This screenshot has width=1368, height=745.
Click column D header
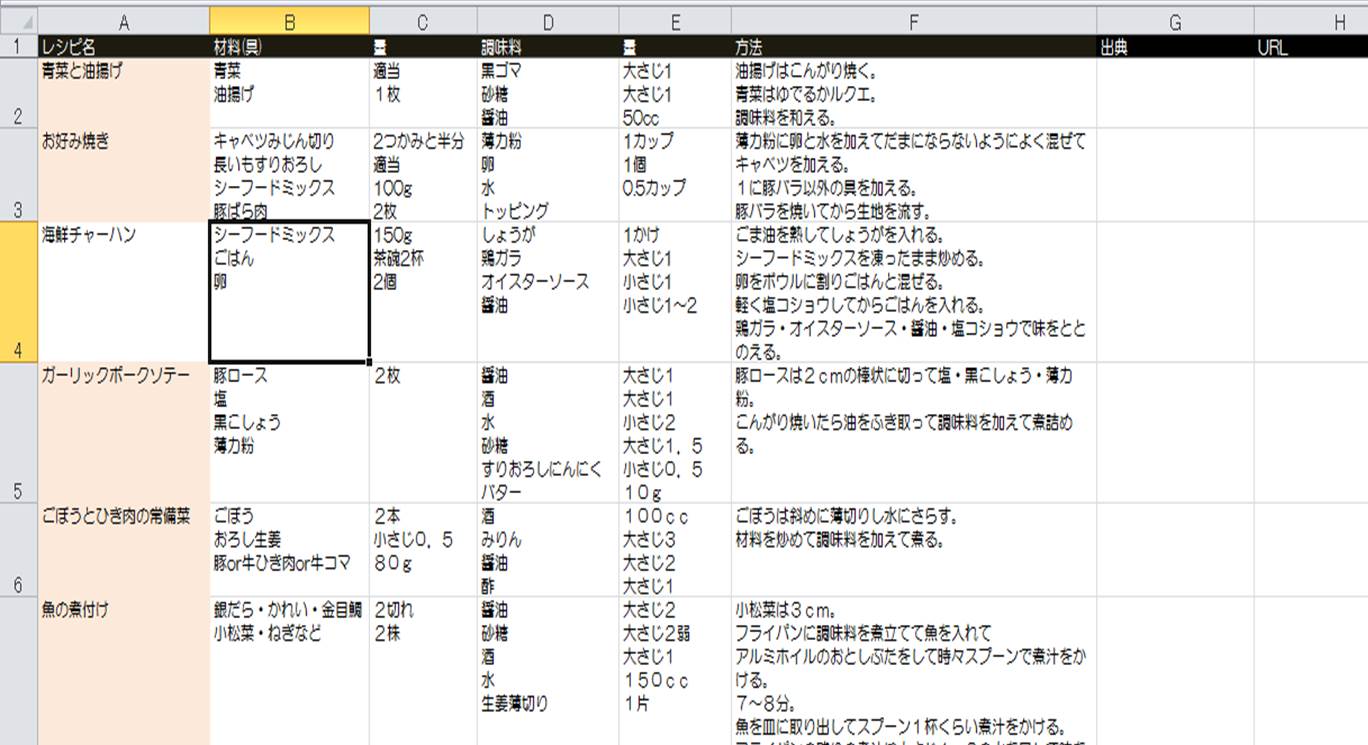[548, 22]
